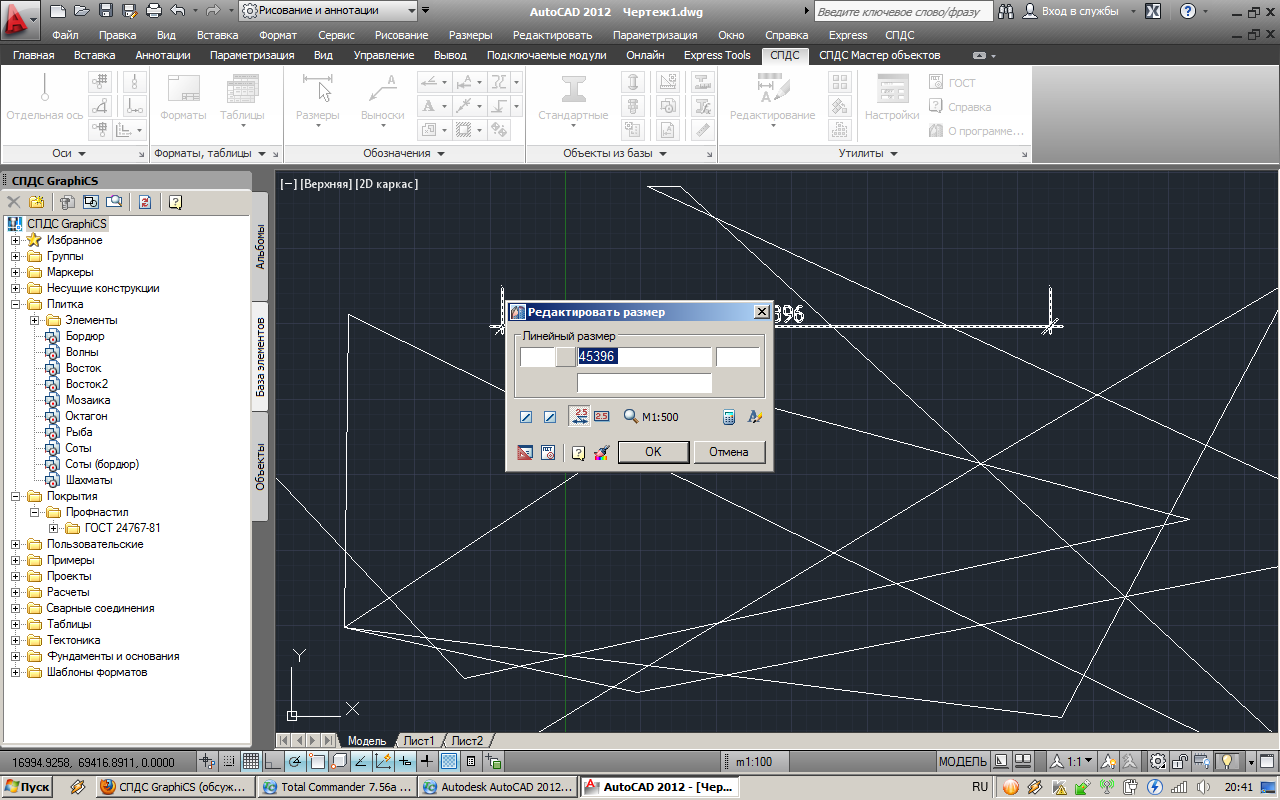Screen dimensions: 1280x800
Task: Click the magnifier scale icon beside M1:500
Action: (x=631, y=416)
